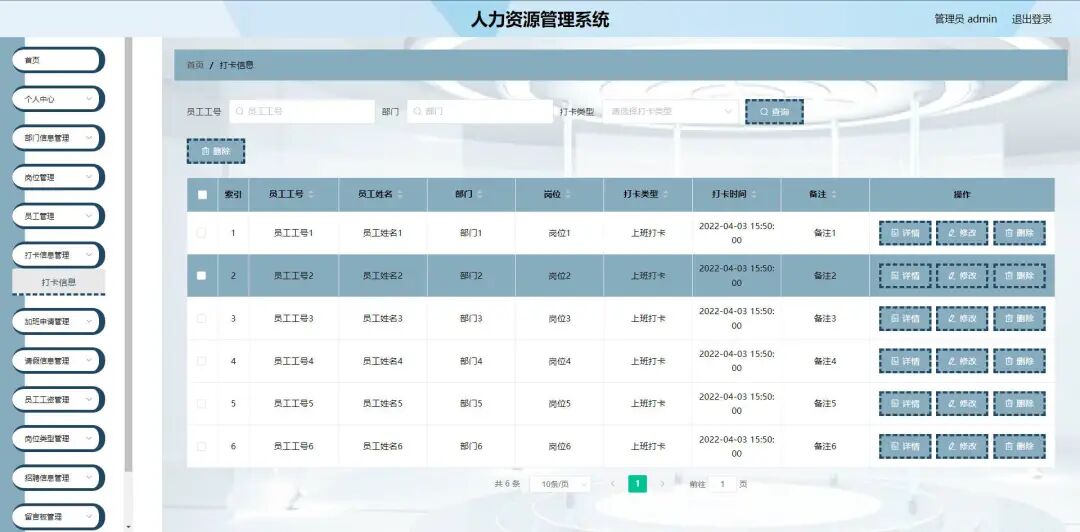Click 修改 for row 员工工号2

coord(962,276)
